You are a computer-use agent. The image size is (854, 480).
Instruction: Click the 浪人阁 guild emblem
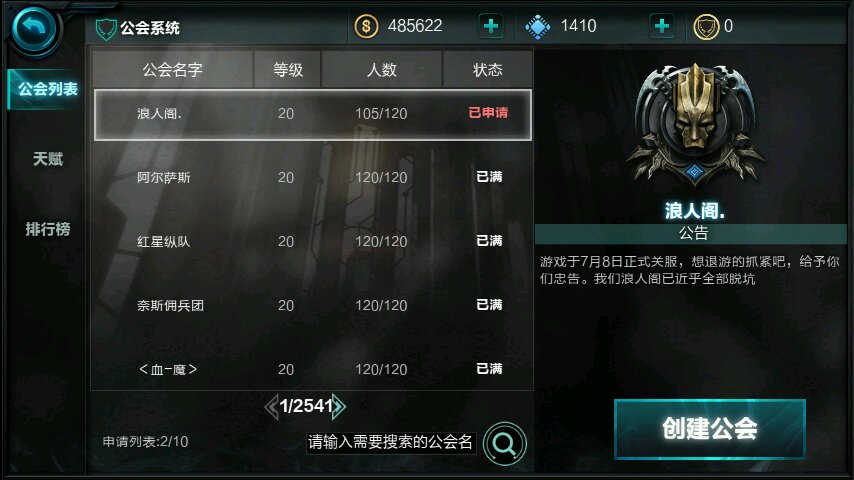tap(694, 125)
